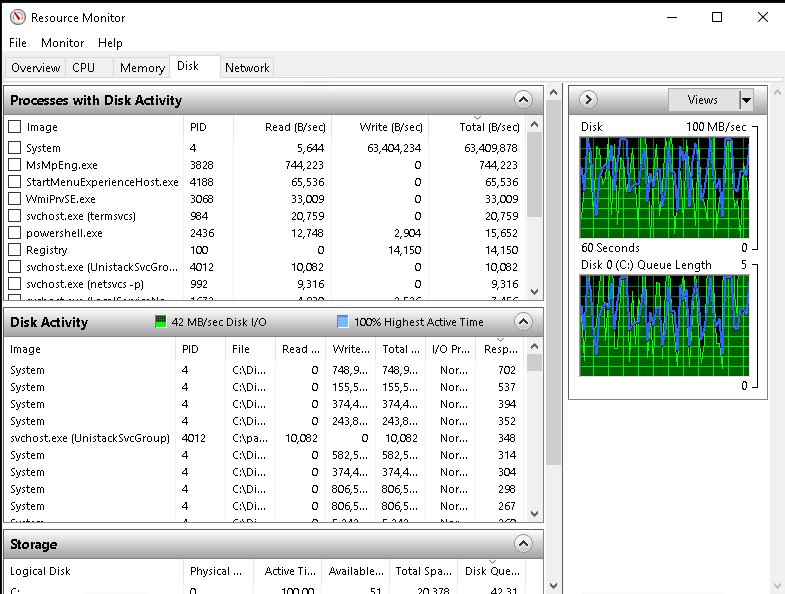Select the svchost.exe (UnistackSvcGroup) disk activity row
This screenshot has height=594, width=785.
point(90,438)
